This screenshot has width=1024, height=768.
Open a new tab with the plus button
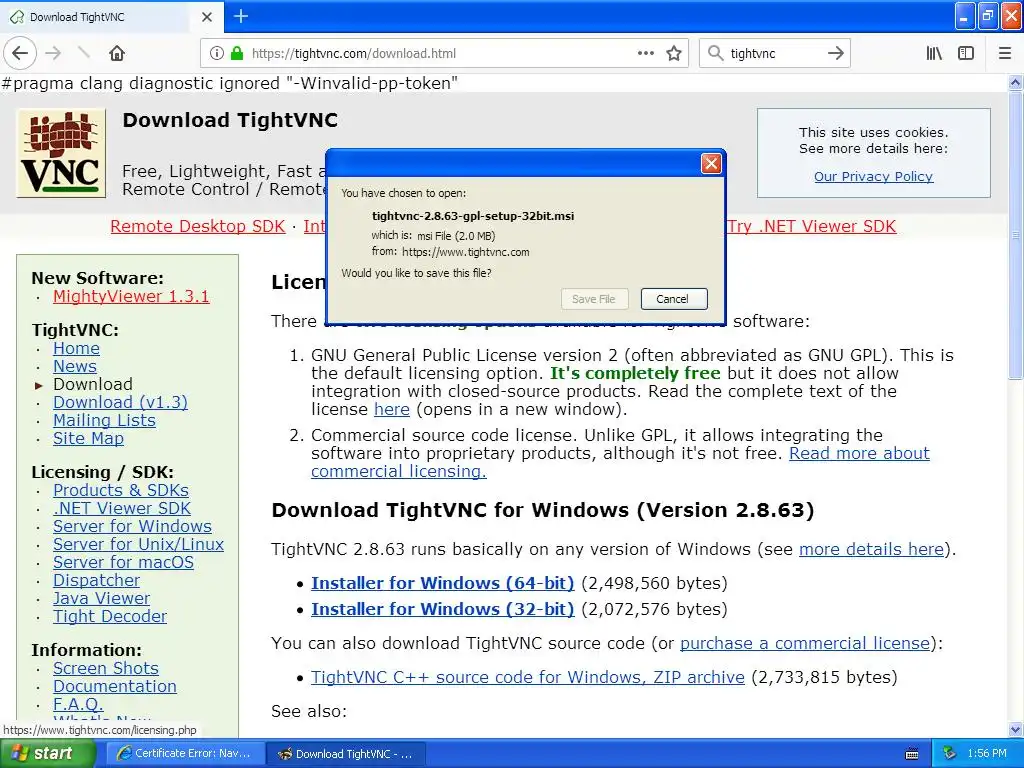241,16
